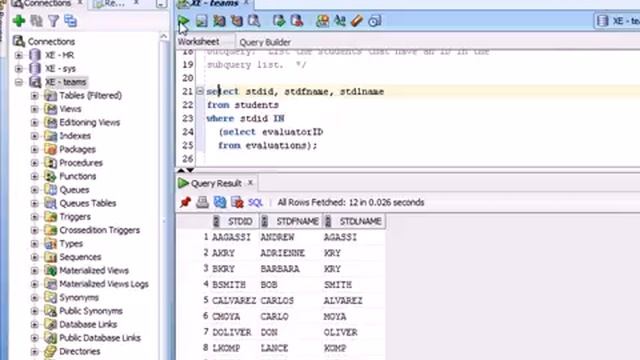The height and width of the screenshot is (360, 640).
Task: Open the XE - teams connection dropdown
Action: coord(618,21)
